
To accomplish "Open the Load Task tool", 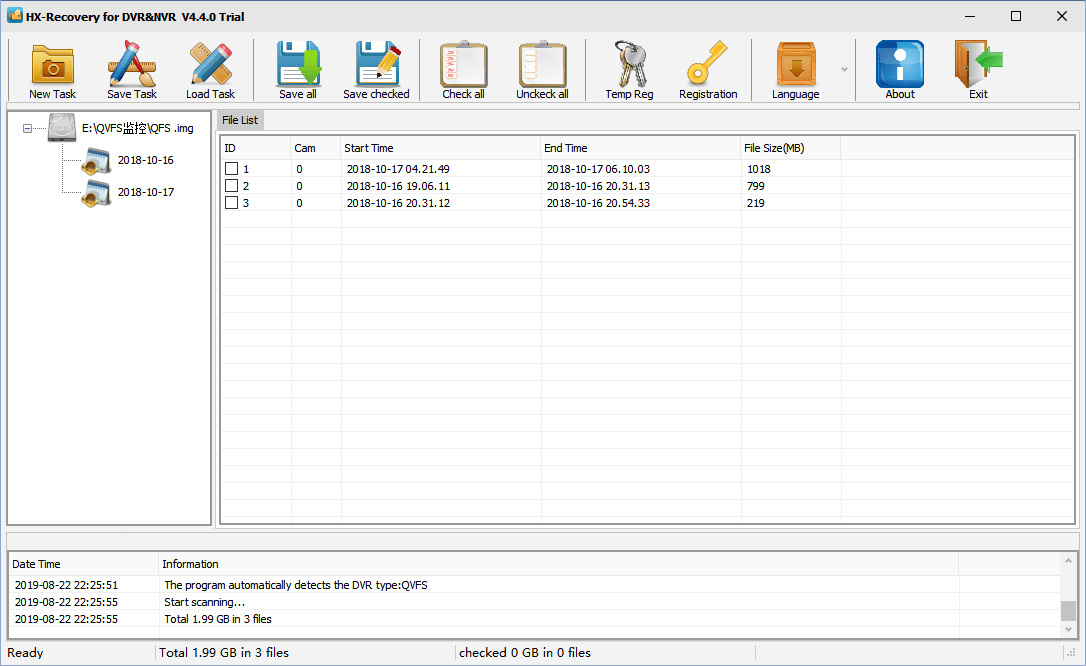I will [210, 68].
